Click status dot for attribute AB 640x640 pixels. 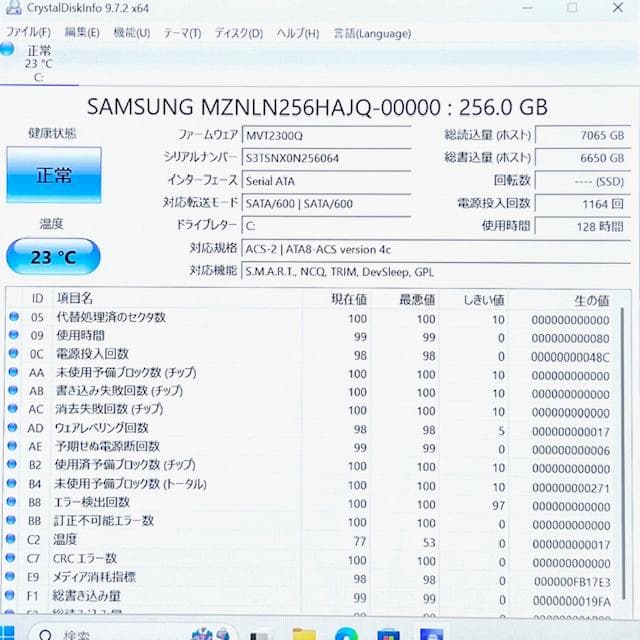coord(13,390)
